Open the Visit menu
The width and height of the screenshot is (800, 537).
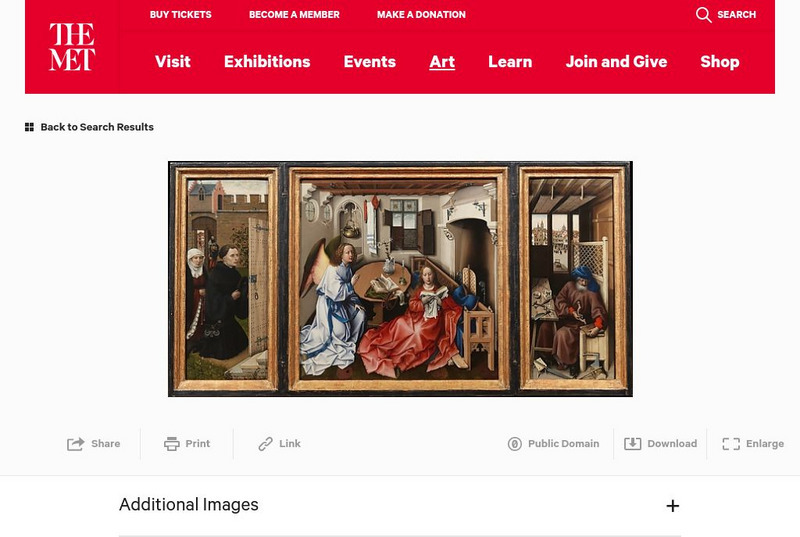pyautogui.click(x=172, y=62)
